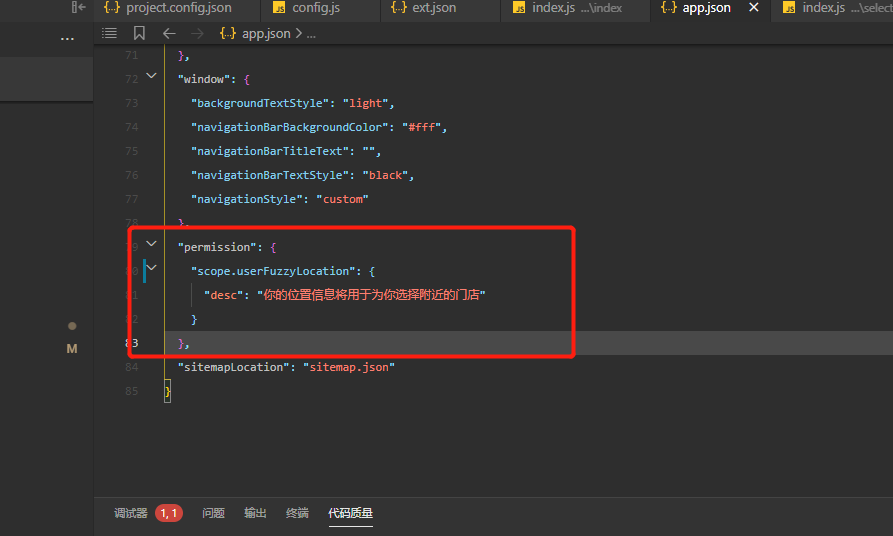Close the app.json tab

click(x=753, y=7)
